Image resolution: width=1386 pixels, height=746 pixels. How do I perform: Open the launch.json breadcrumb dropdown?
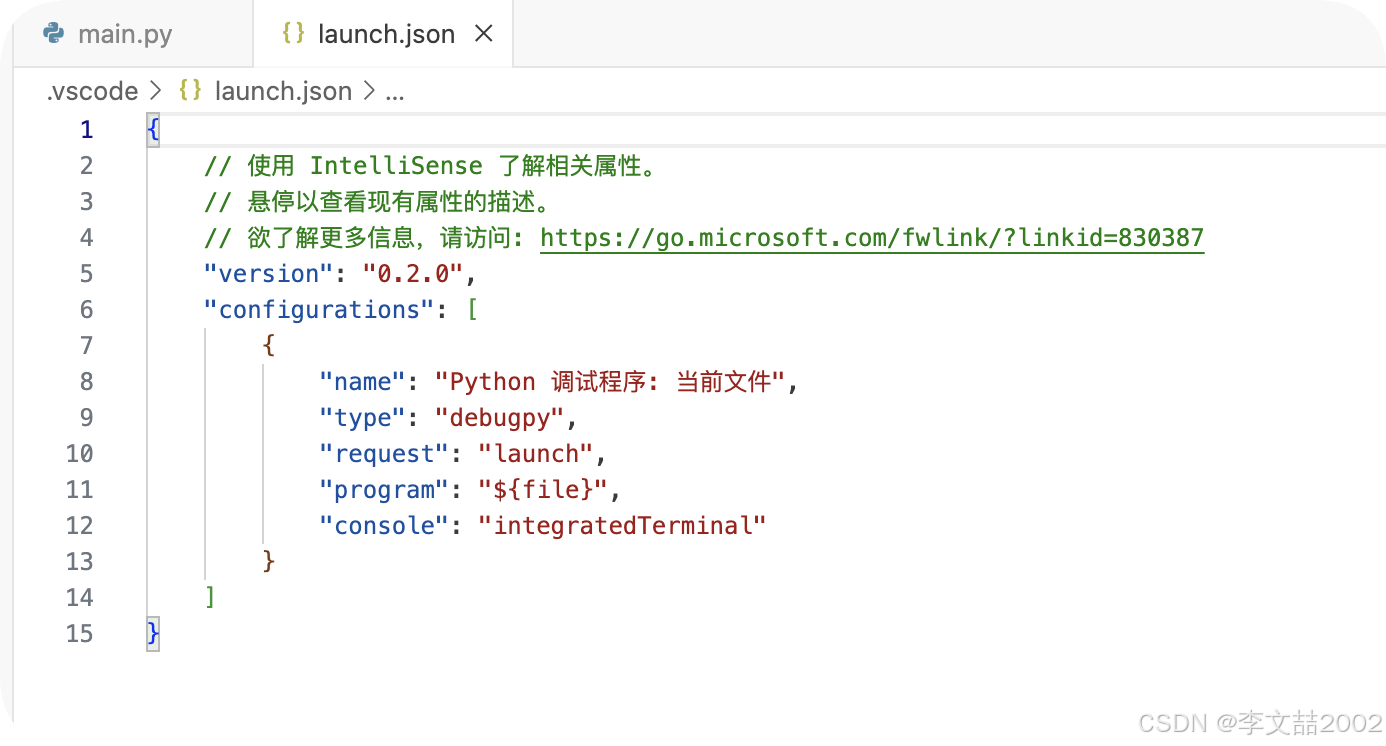pyautogui.click(x=283, y=90)
